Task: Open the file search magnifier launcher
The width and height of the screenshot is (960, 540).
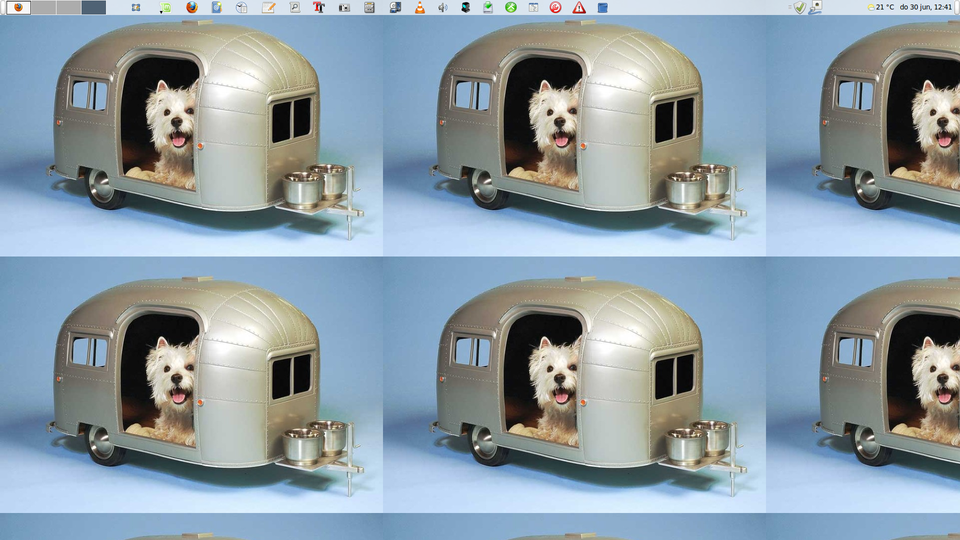Action: pos(294,7)
